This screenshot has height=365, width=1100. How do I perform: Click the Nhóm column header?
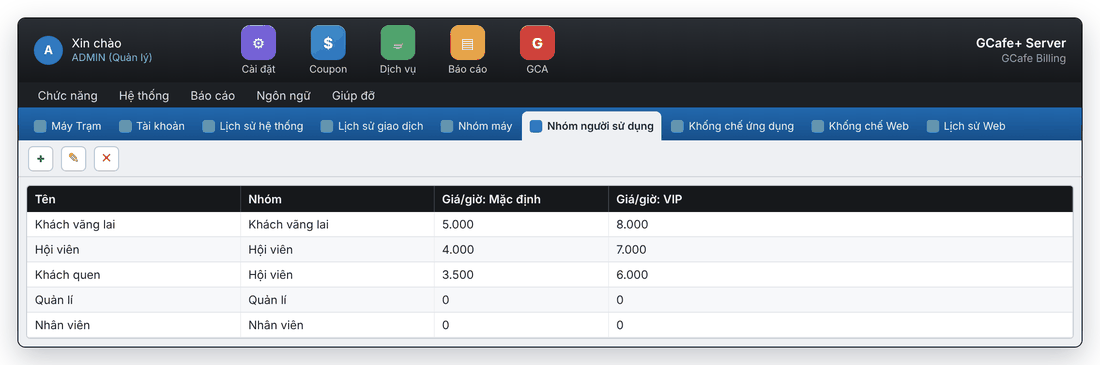(x=337, y=199)
